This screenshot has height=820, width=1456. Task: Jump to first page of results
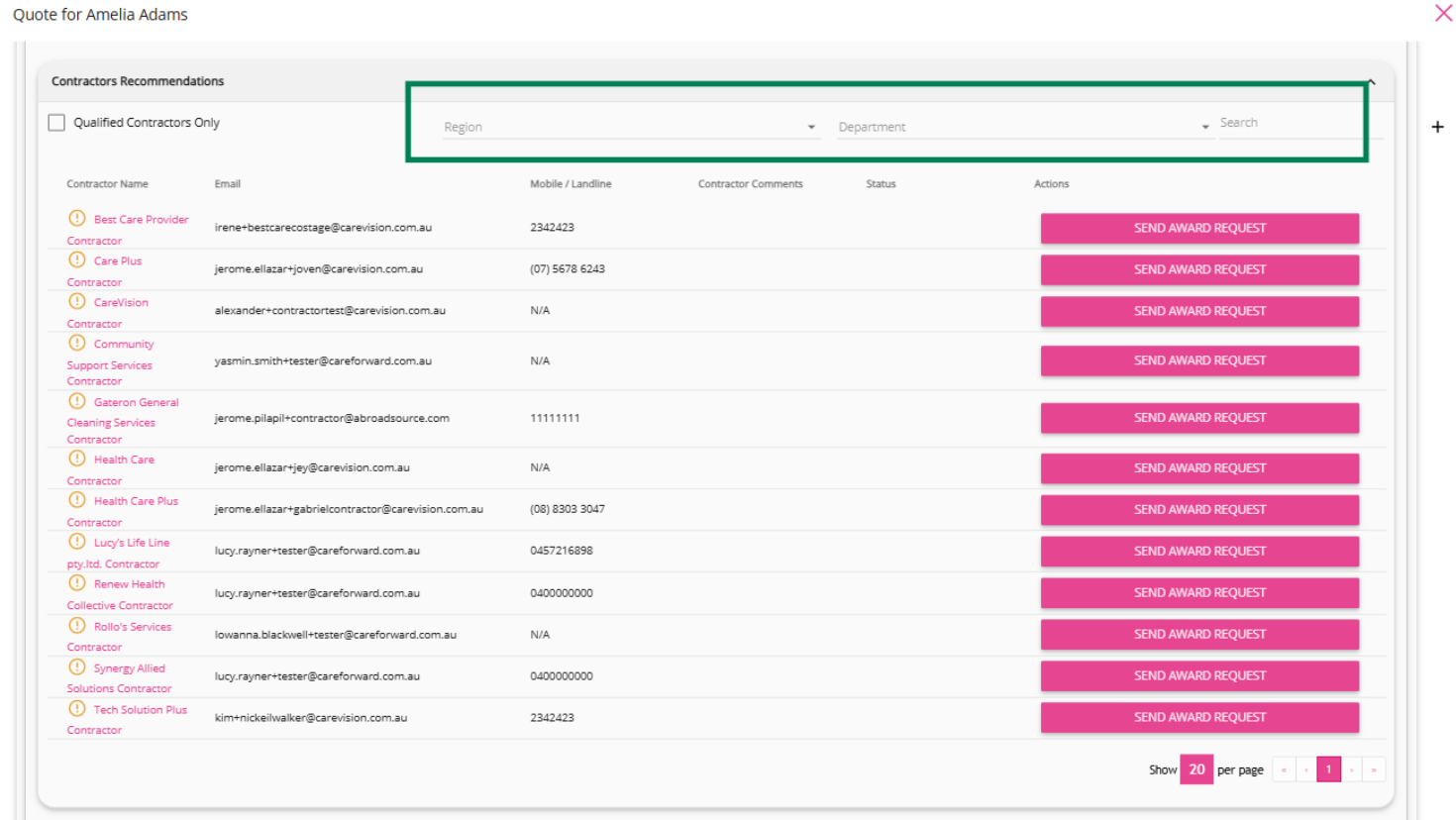click(x=1284, y=769)
